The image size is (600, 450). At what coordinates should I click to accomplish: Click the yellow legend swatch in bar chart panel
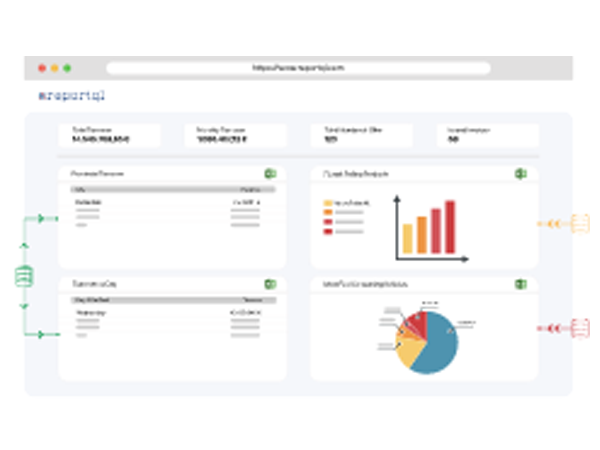pyautogui.click(x=327, y=203)
